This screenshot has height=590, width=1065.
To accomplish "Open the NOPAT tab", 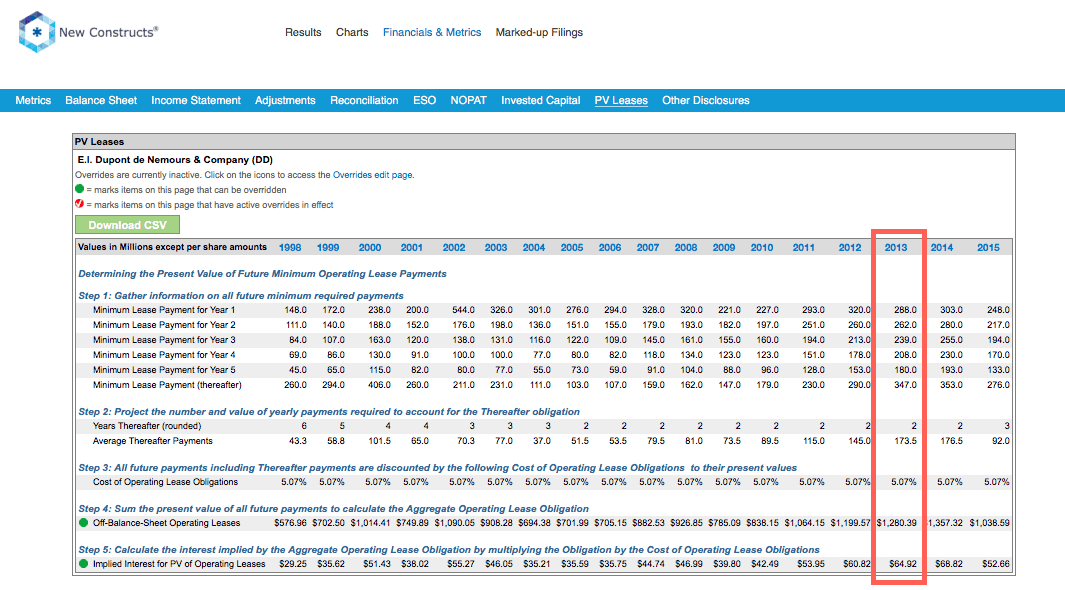I will [469, 100].
